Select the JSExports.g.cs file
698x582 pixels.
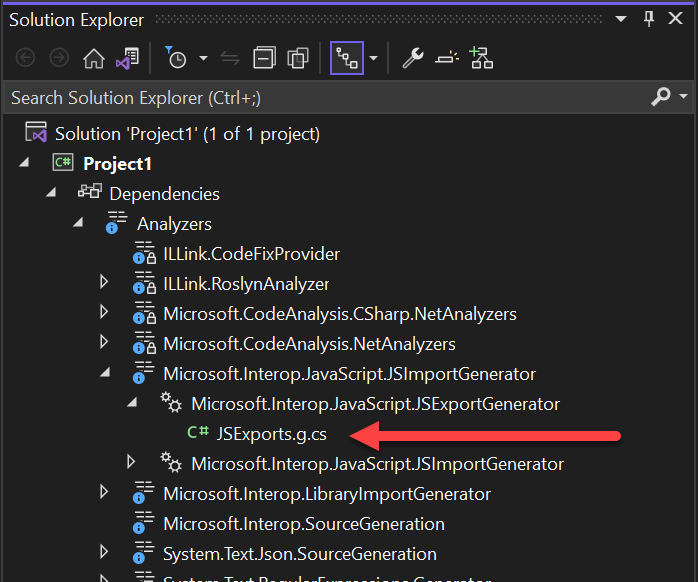(271, 434)
